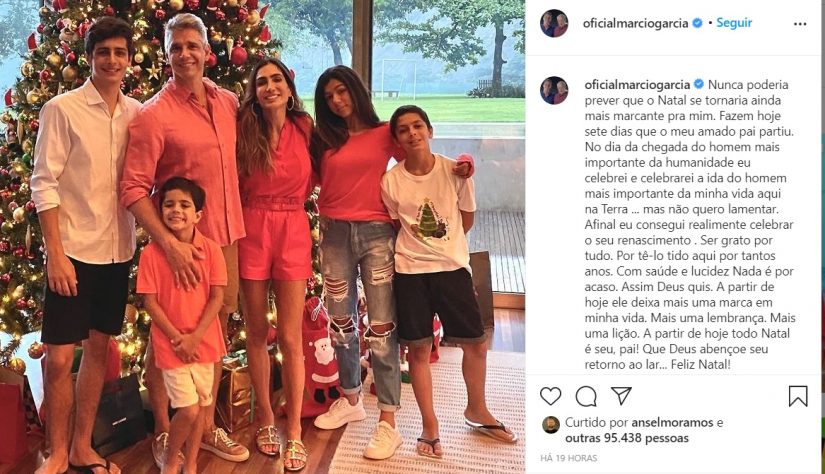Click verified badge in caption line

click(699, 84)
